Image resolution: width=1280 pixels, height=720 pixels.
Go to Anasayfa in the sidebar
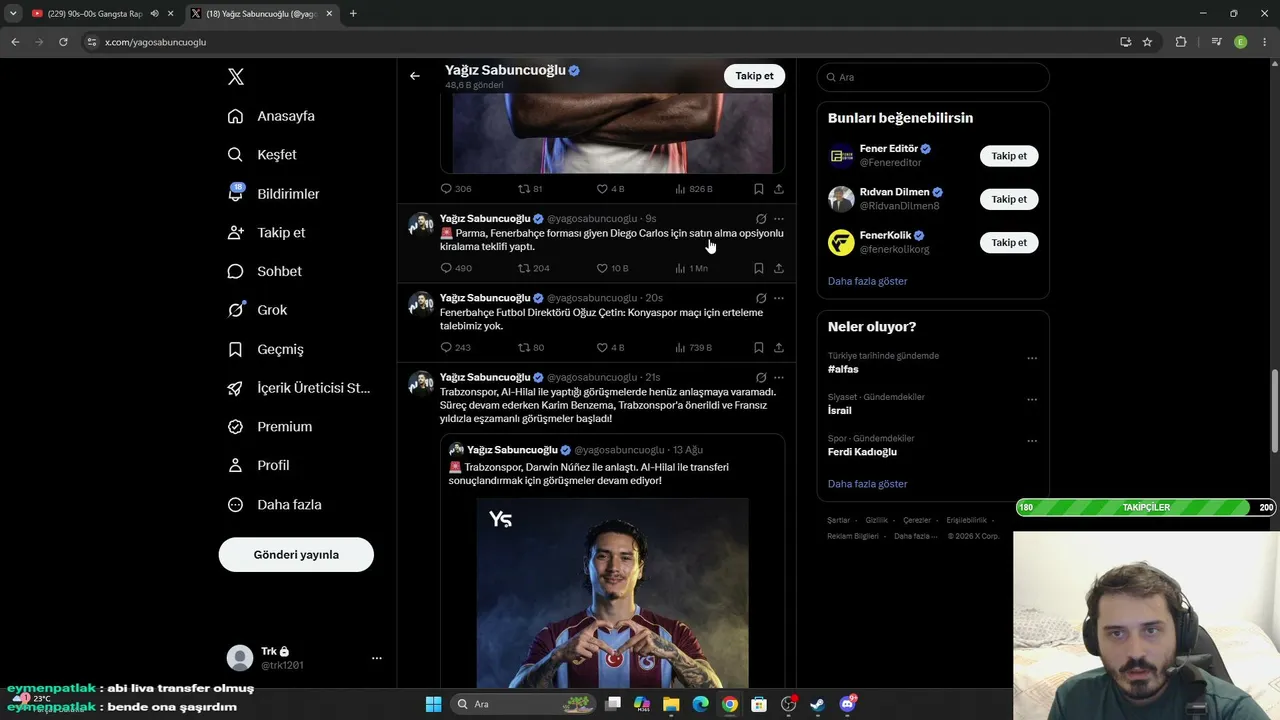coord(271,116)
